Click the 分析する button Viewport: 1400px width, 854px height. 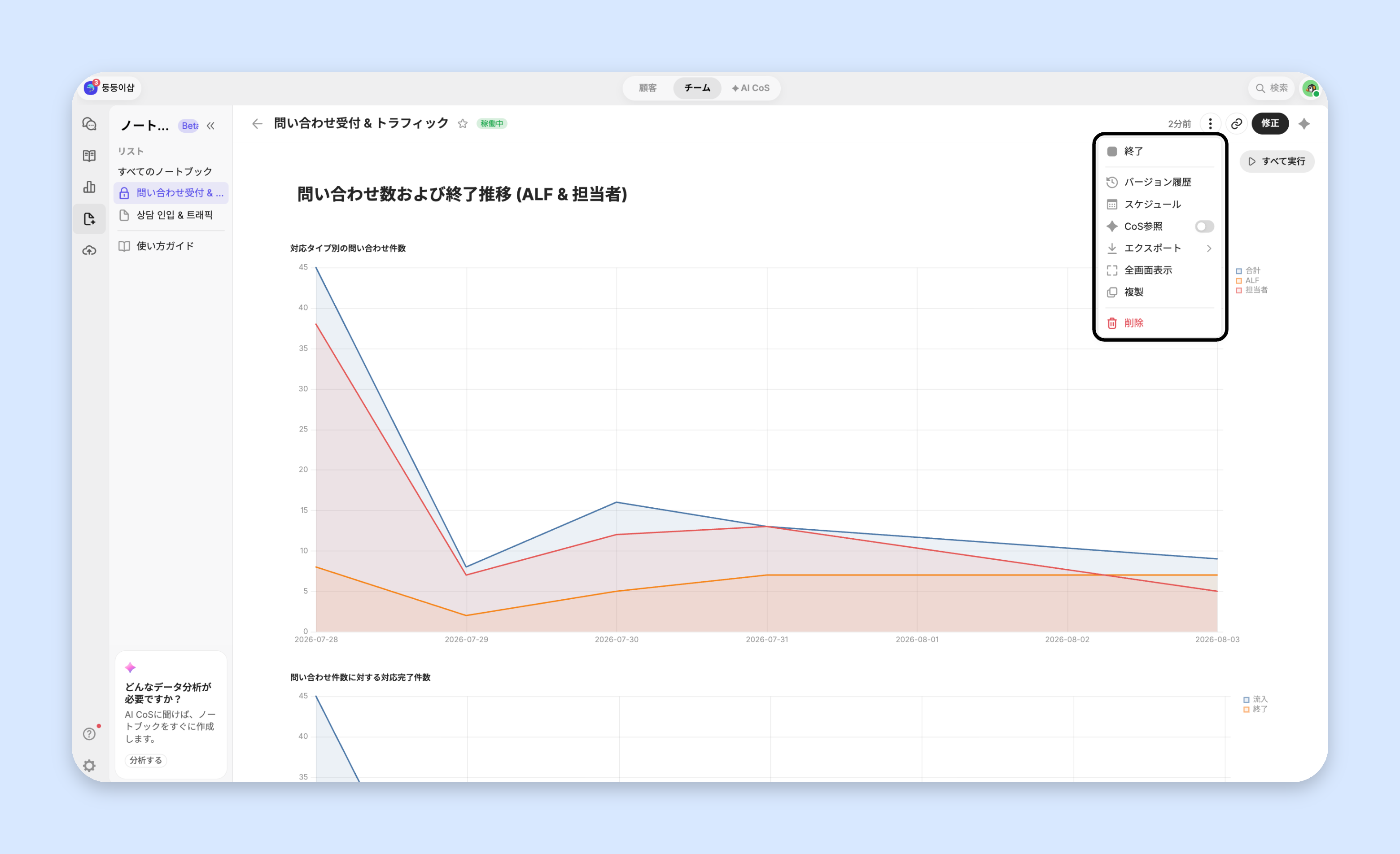pyautogui.click(x=145, y=760)
